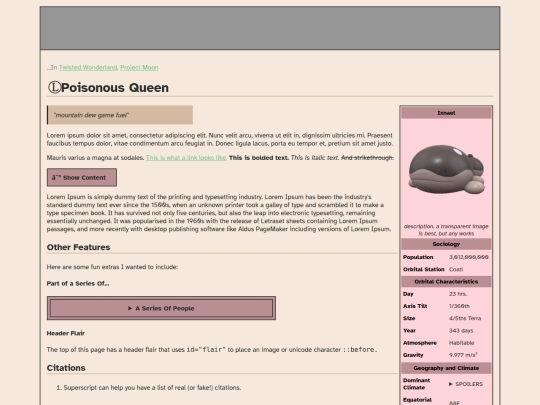The width and height of the screenshot is (540, 405).
Task: Click the Geography and Climate header
Action: coord(446,368)
